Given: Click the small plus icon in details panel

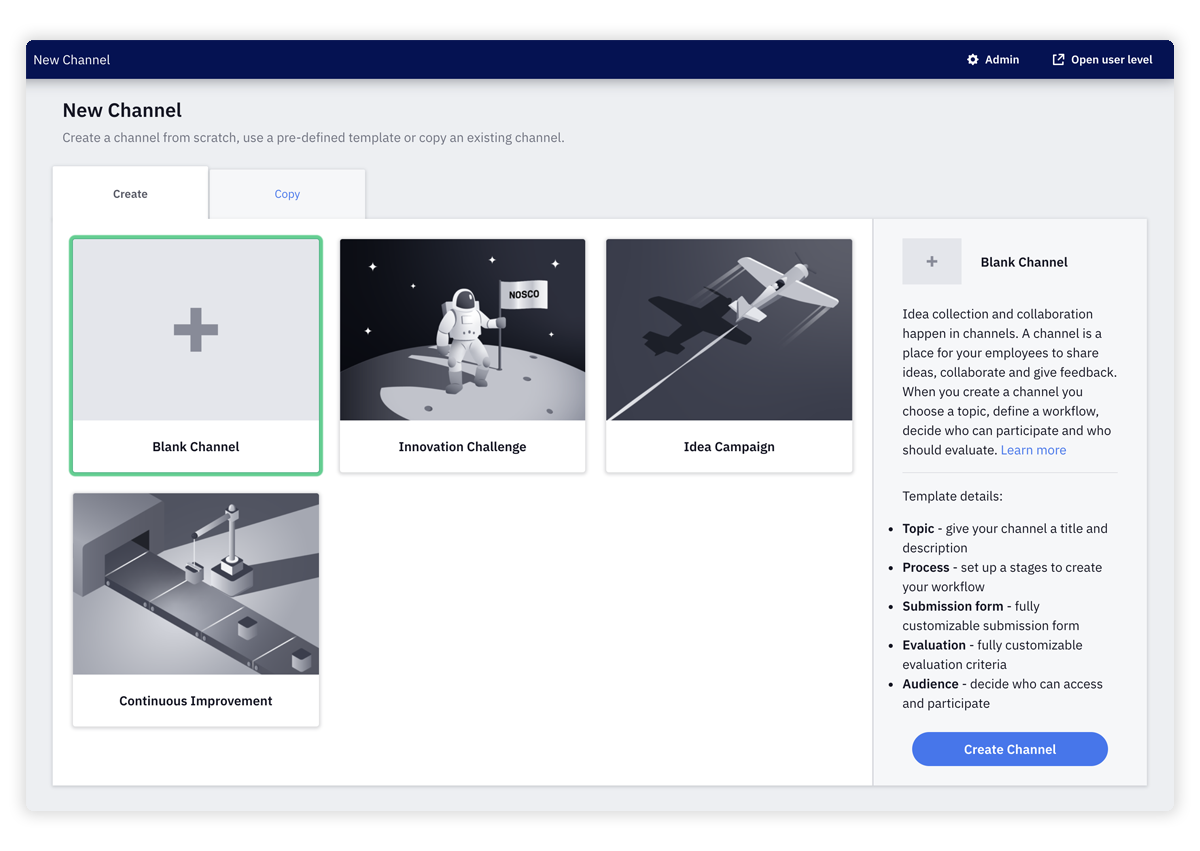Looking at the screenshot, I should coord(931,262).
